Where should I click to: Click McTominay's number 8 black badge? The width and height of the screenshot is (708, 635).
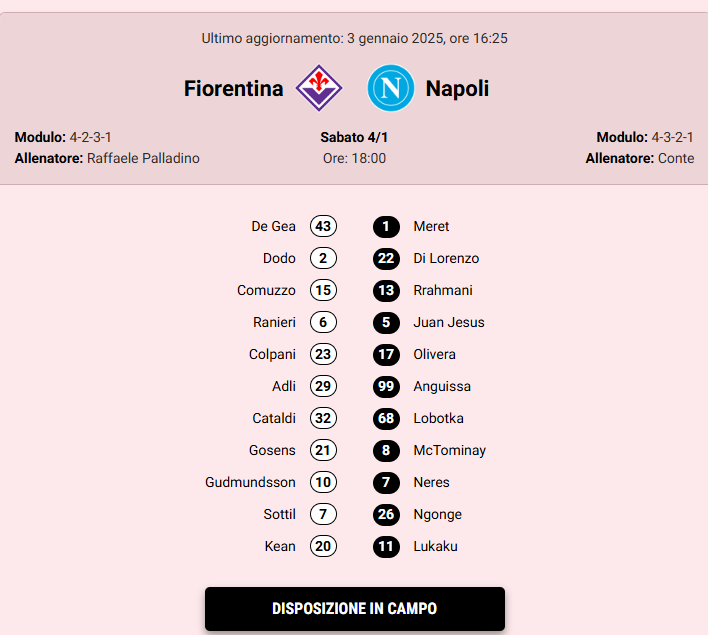[x=386, y=450]
